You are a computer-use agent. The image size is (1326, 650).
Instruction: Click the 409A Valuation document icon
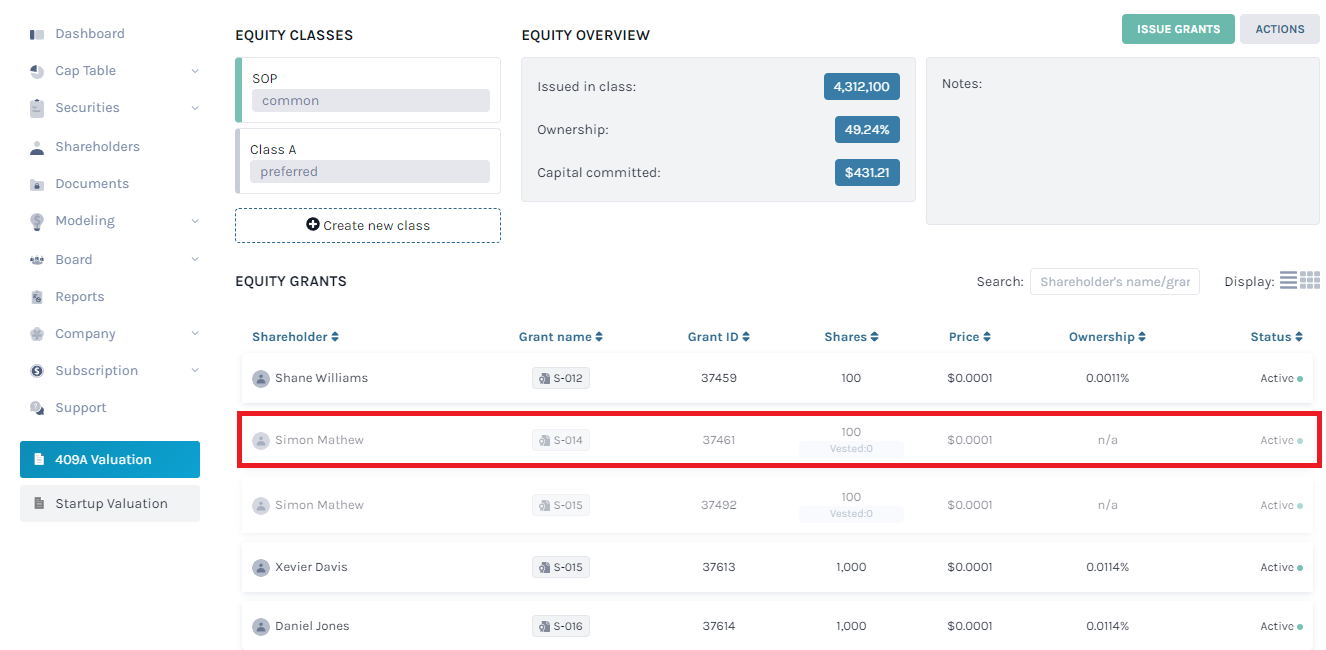point(40,459)
